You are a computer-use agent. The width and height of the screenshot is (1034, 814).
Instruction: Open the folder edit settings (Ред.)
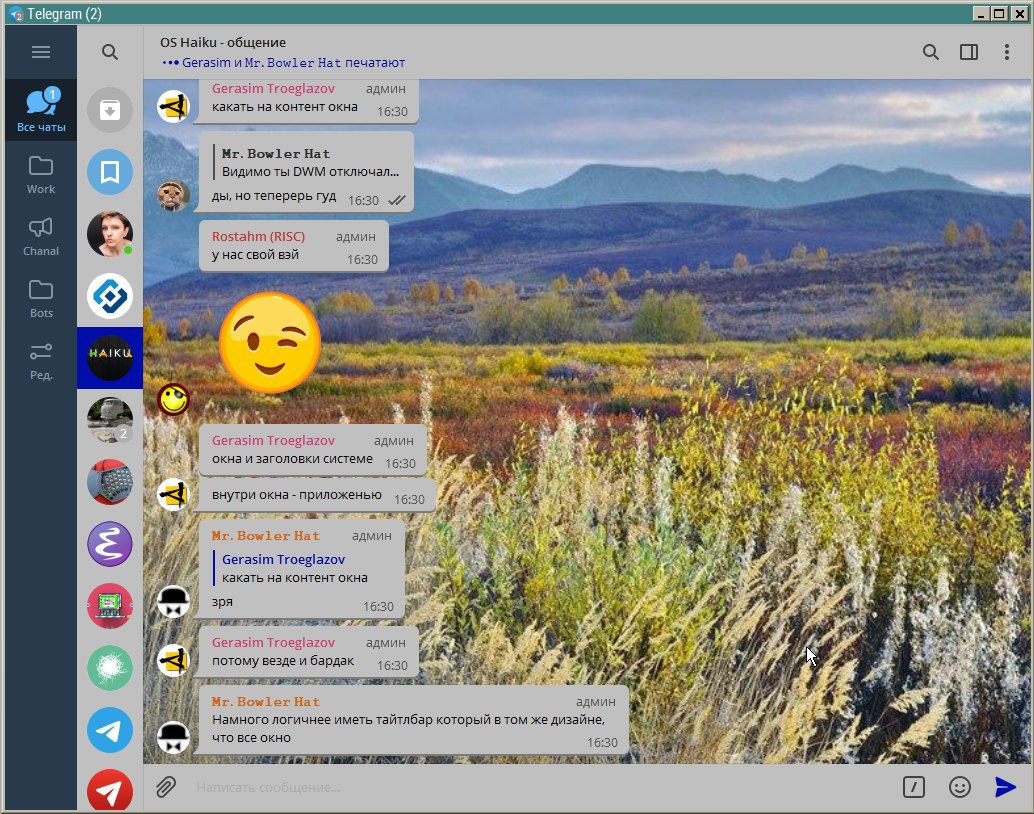pyautogui.click(x=41, y=361)
